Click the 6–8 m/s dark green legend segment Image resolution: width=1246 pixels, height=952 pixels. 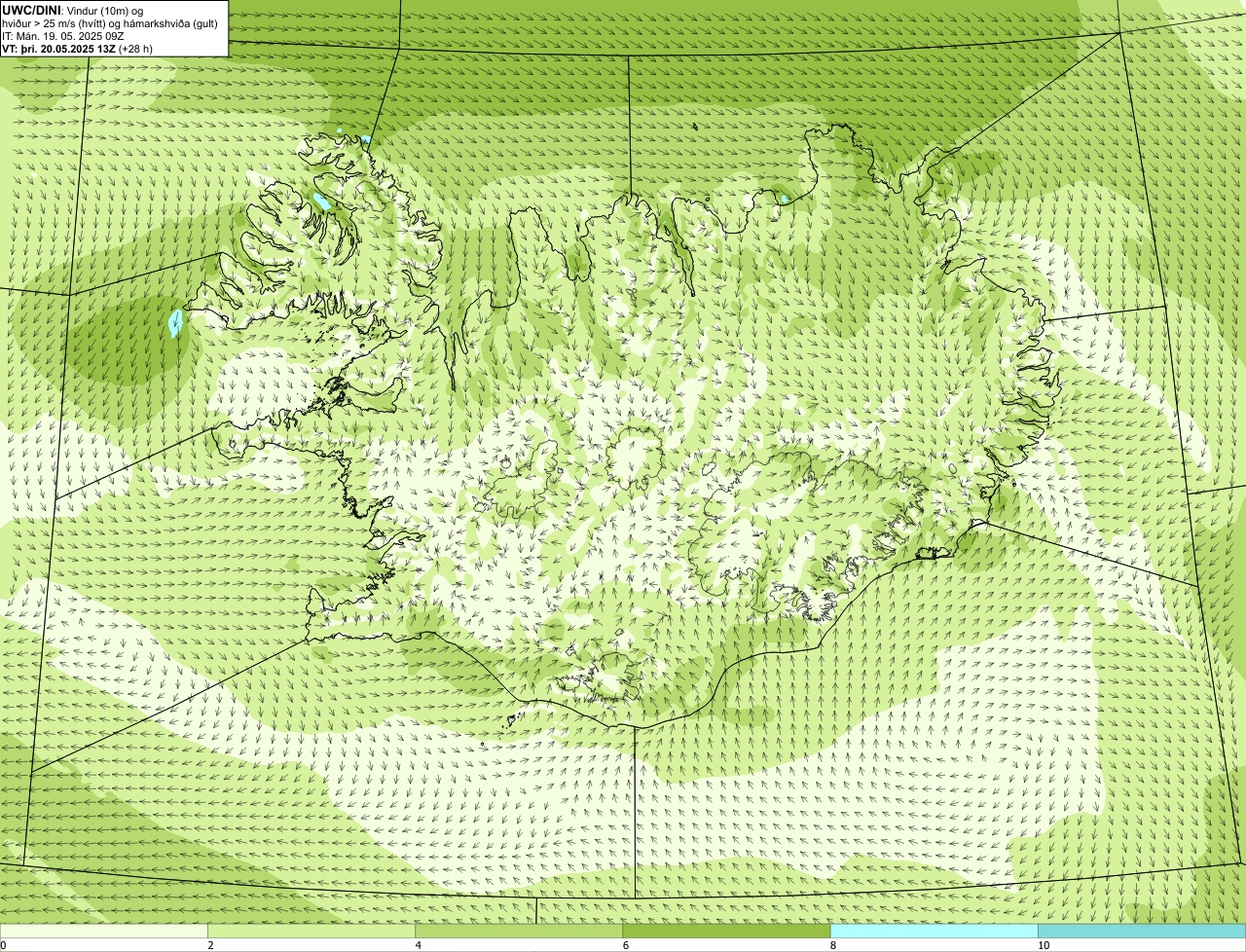[726, 932]
